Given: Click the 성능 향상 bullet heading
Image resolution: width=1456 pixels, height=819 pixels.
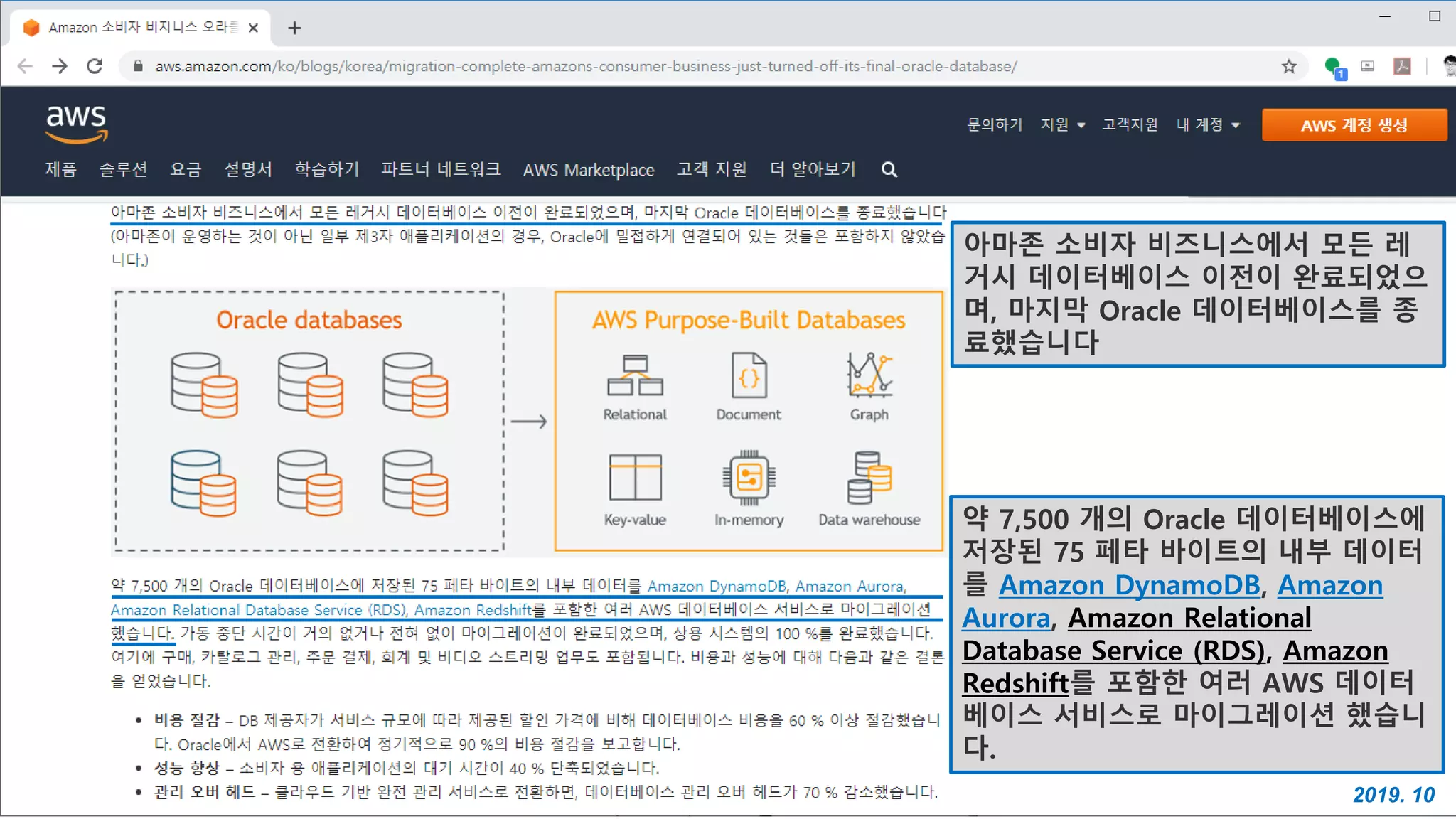Looking at the screenshot, I should coord(186,768).
